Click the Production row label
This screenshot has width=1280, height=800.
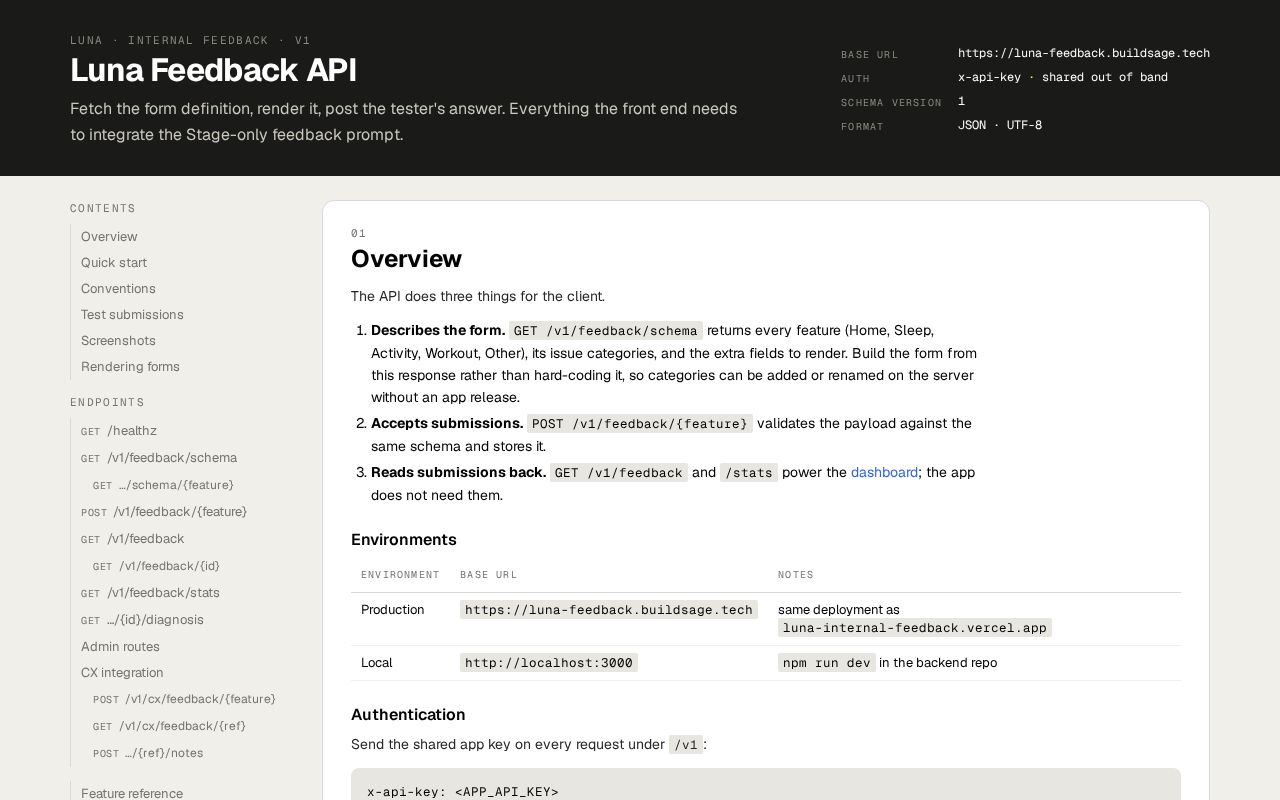point(393,610)
